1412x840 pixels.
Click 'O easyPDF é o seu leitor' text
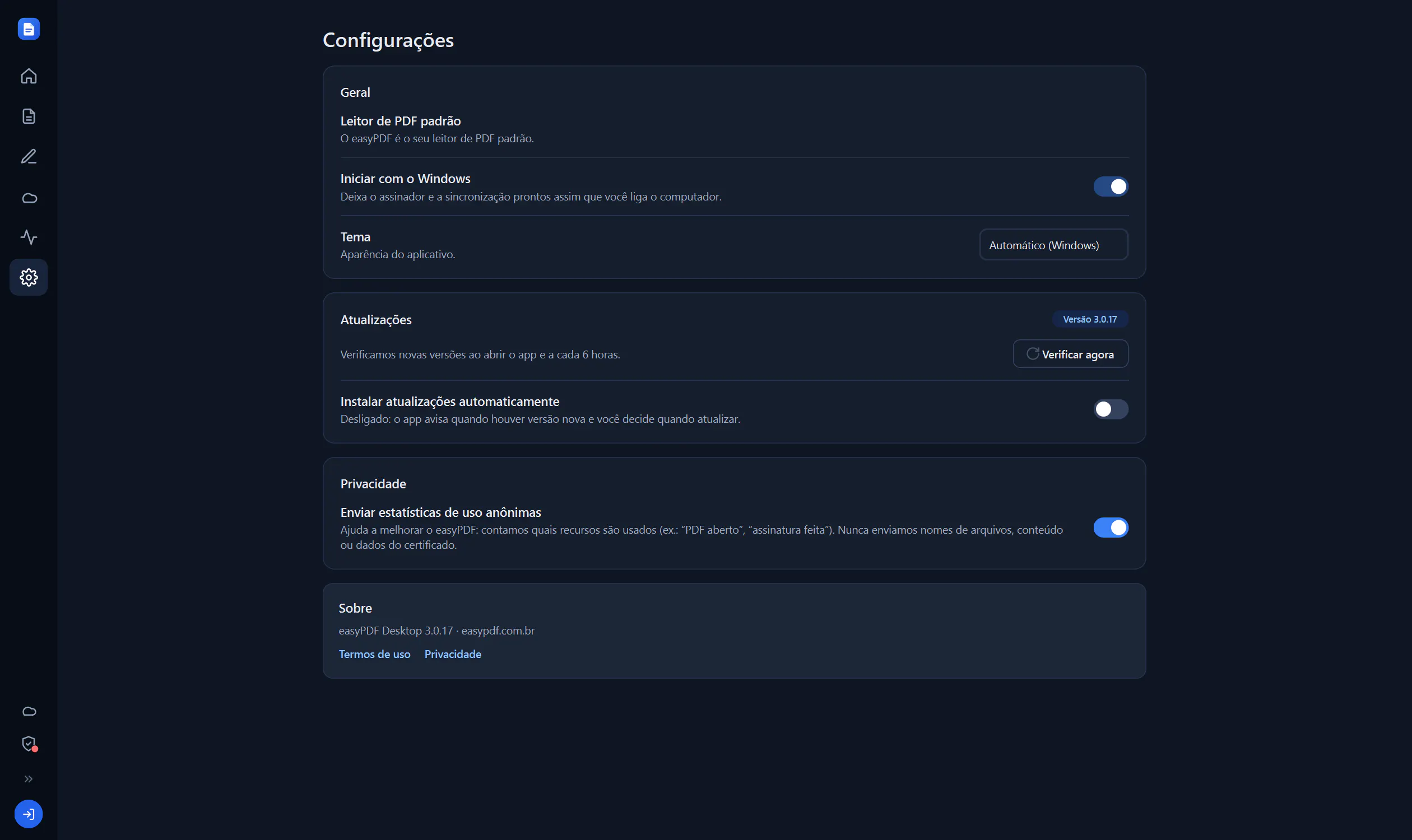(436, 138)
